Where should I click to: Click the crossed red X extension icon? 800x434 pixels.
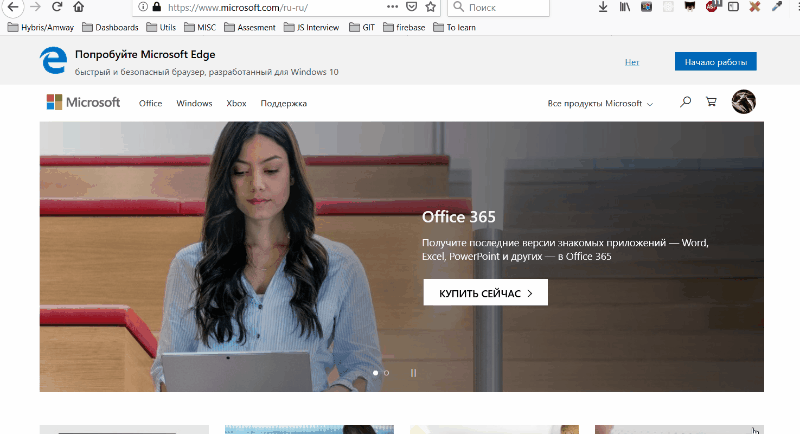click(755, 7)
